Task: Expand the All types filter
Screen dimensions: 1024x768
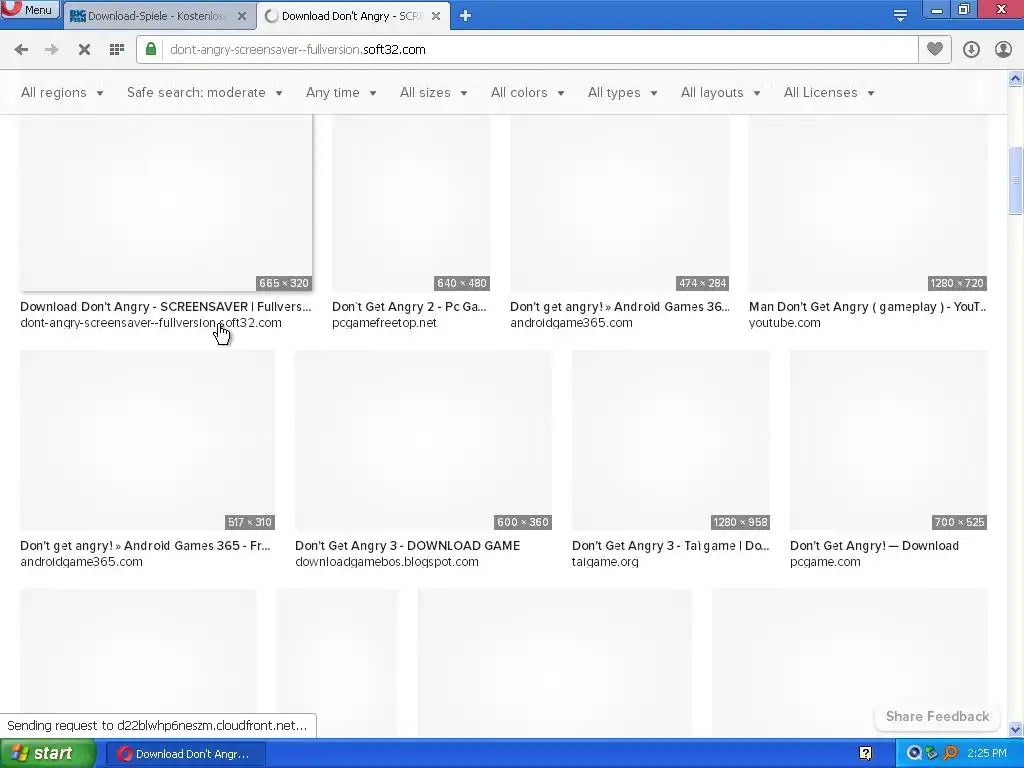Action: [x=622, y=93]
